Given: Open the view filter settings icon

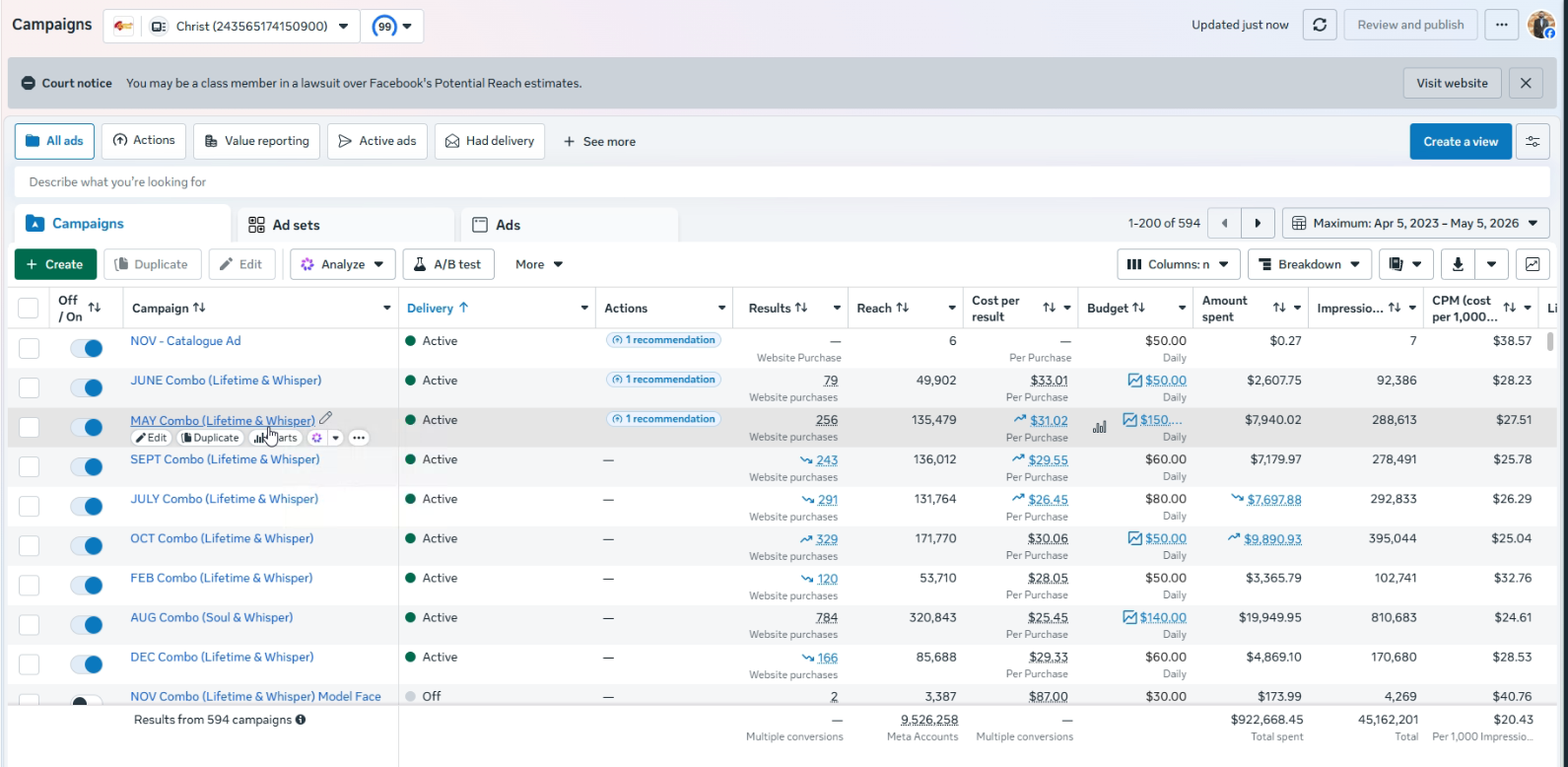Looking at the screenshot, I should (x=1533, y=141).
